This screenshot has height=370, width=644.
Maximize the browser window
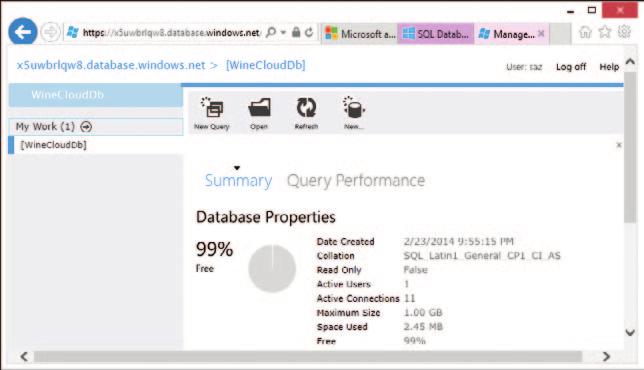coord(592,10)
